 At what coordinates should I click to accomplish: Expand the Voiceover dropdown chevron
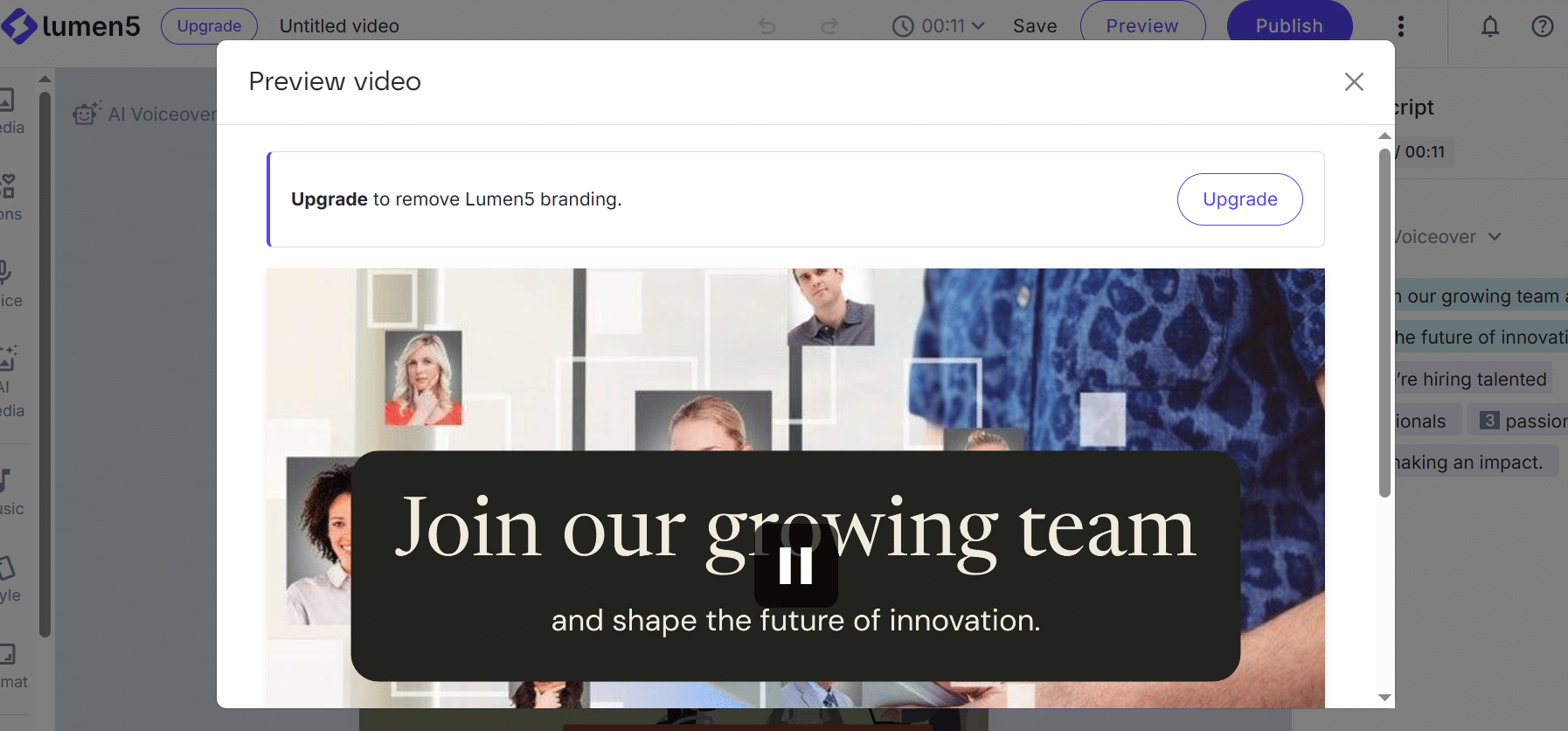pos(1495,236)
